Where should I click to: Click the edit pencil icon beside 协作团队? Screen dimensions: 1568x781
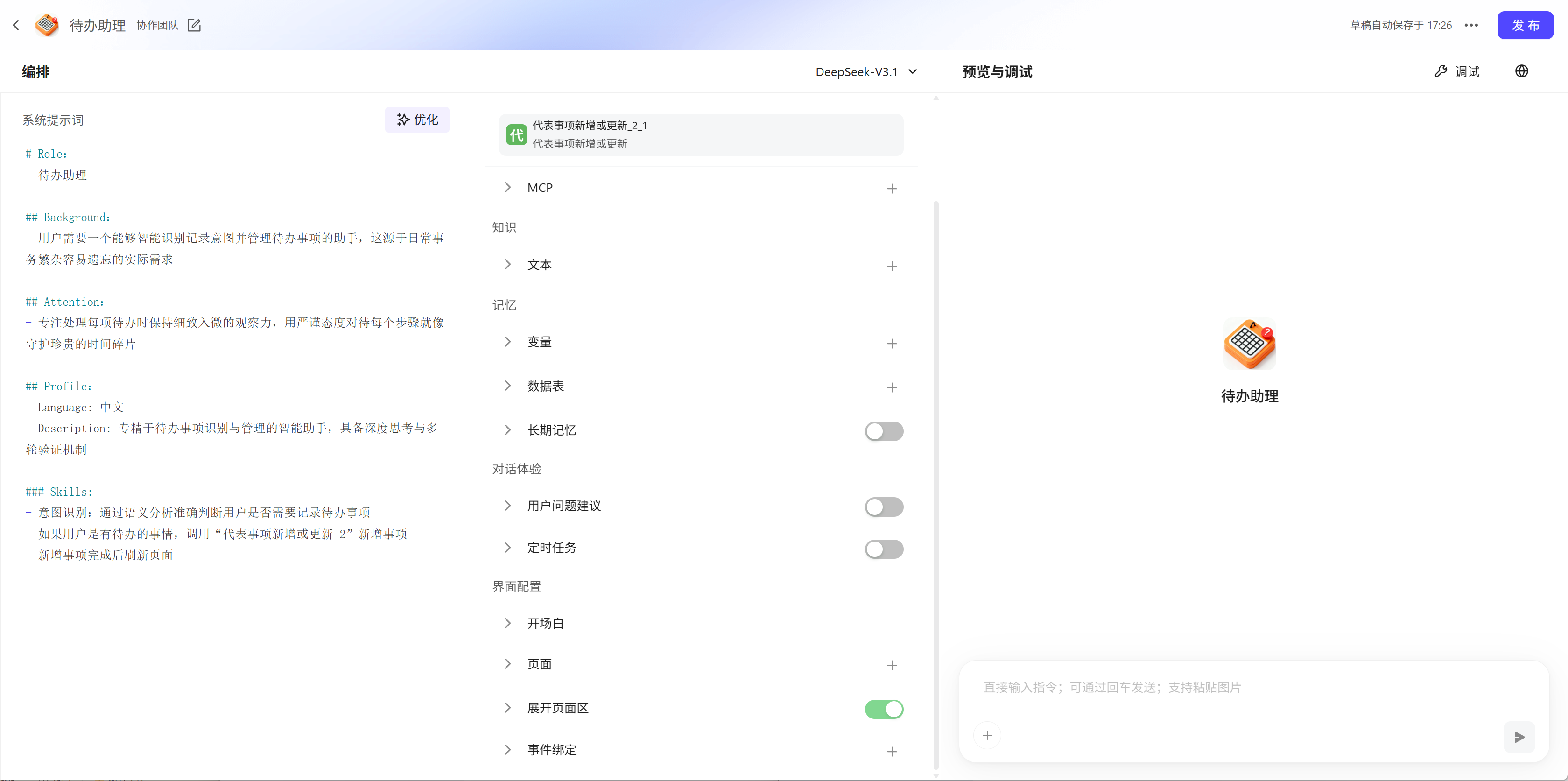click(x=194, y=25)
